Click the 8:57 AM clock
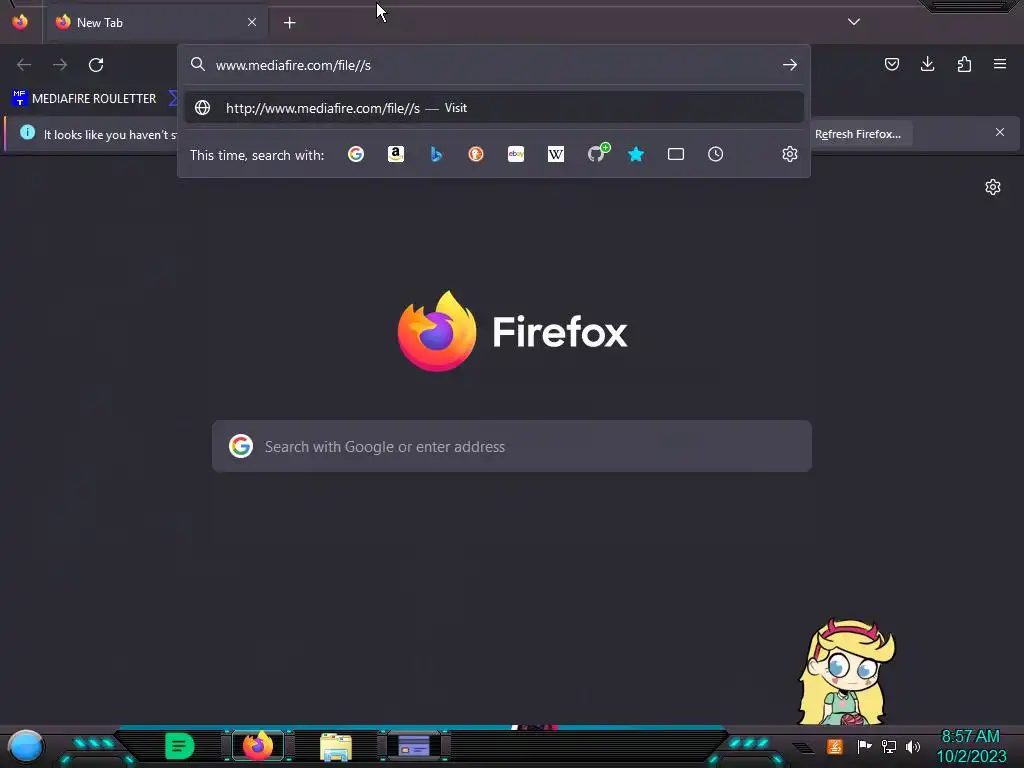The height and width of the screenshot is (768, 1024). (x=970, y=737)
